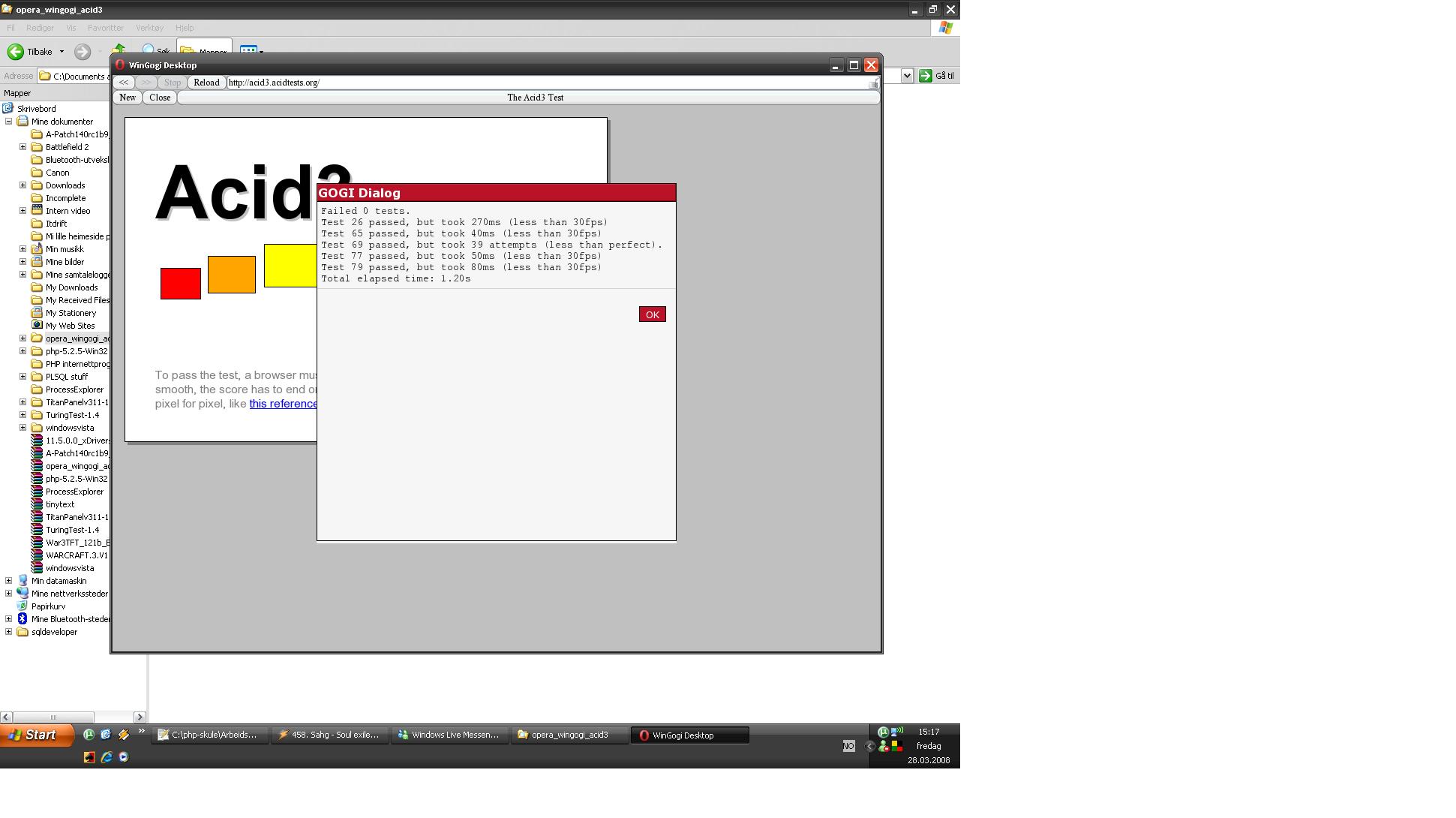
Task: Click the orange Acid3 square
Action: coord(232,275)
